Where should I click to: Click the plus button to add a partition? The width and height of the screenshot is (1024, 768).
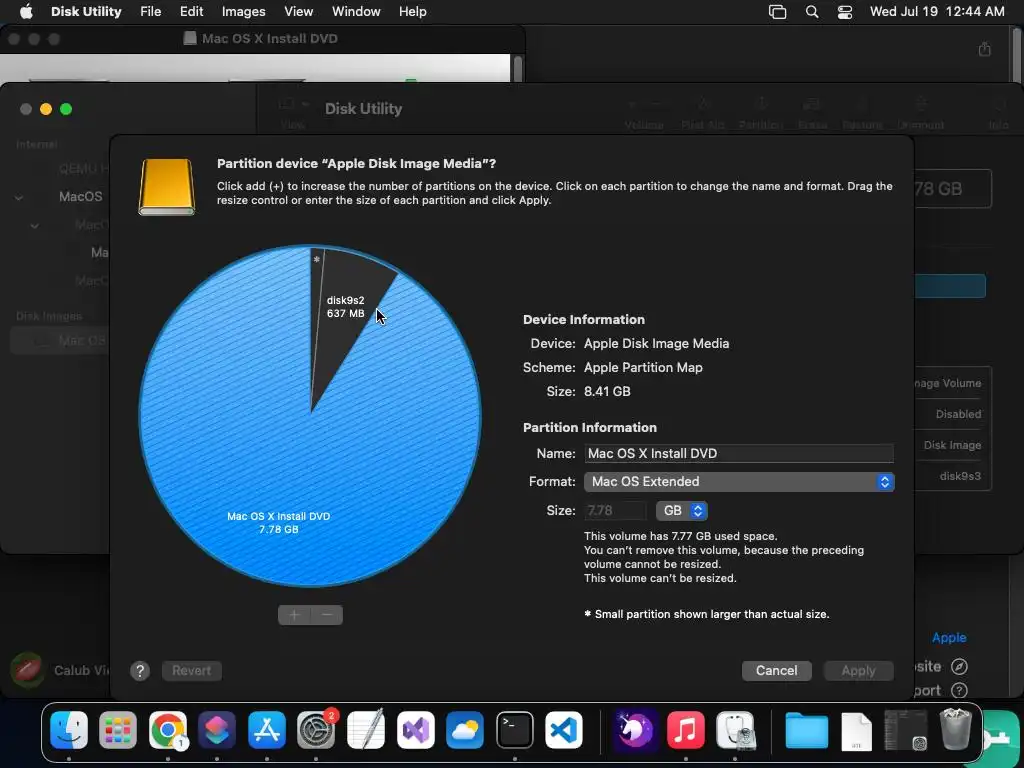click(x=295, y=615)
